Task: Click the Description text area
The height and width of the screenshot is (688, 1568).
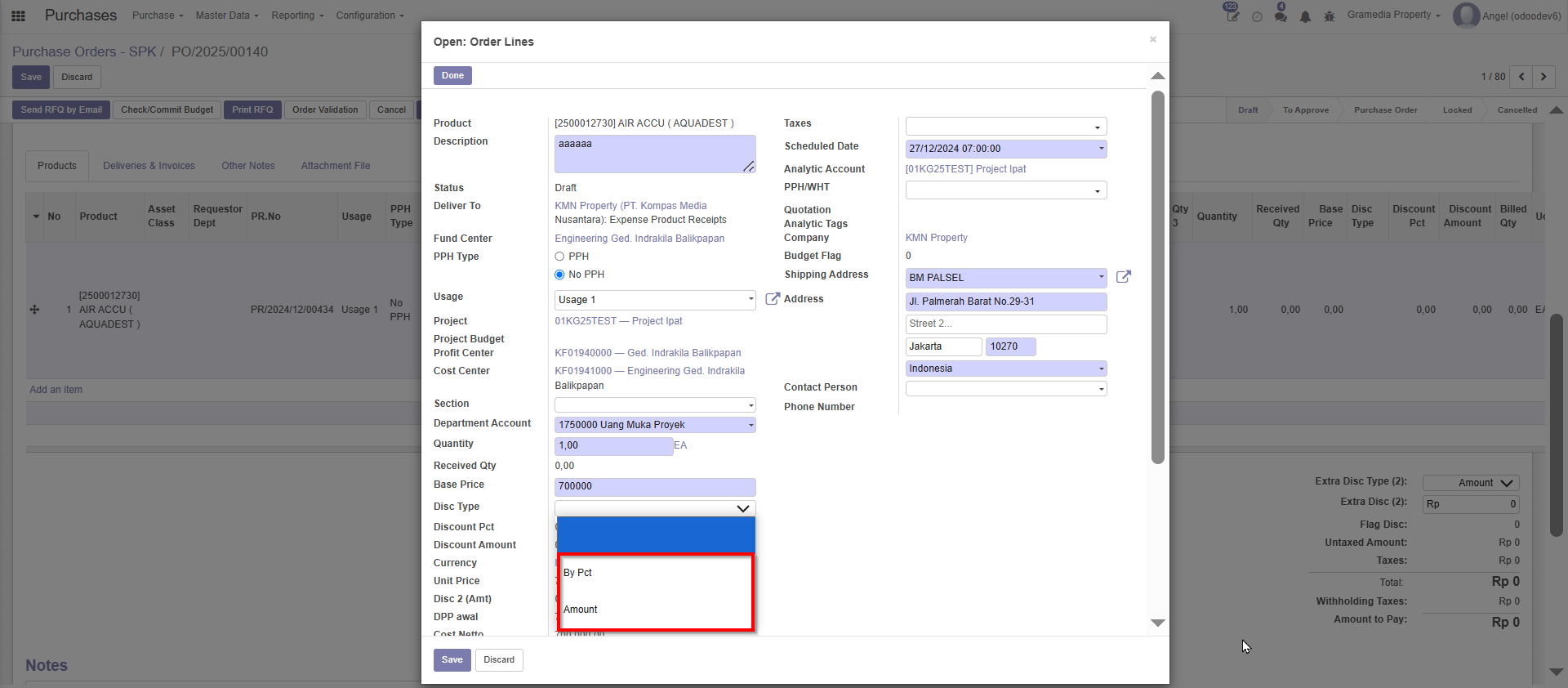Action: tap(655, 154)
